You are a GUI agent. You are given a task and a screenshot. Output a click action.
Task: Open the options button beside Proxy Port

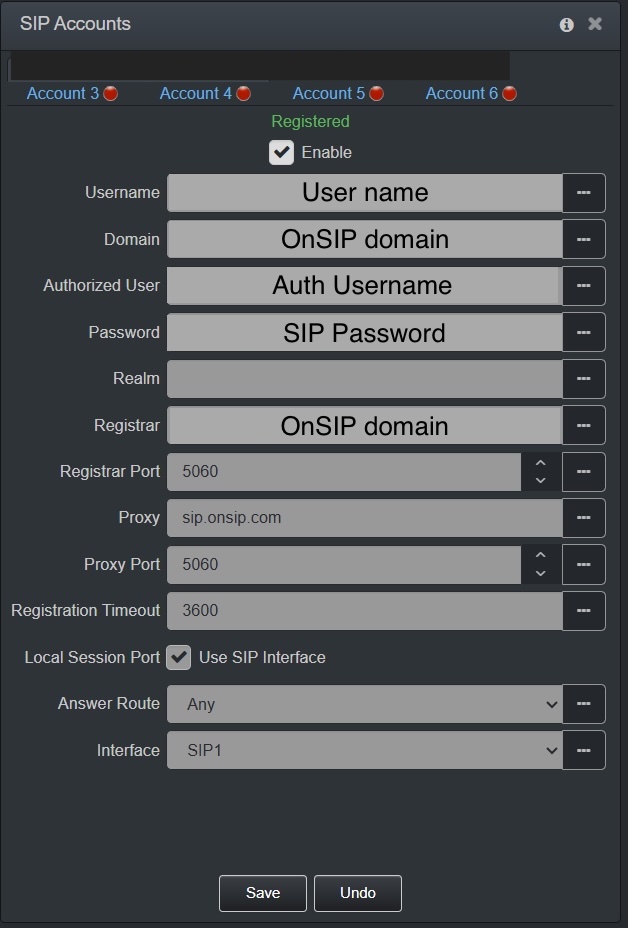pos(584,565)
